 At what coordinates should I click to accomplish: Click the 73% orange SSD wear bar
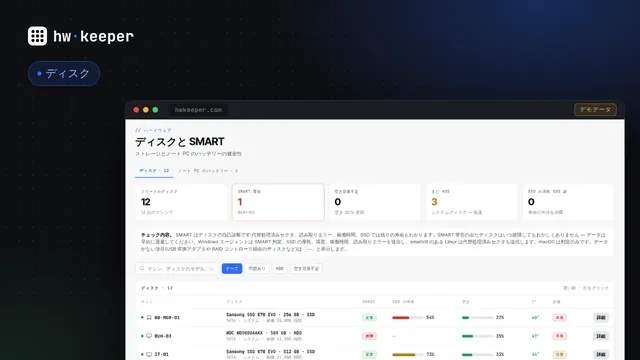click(407, 354)
